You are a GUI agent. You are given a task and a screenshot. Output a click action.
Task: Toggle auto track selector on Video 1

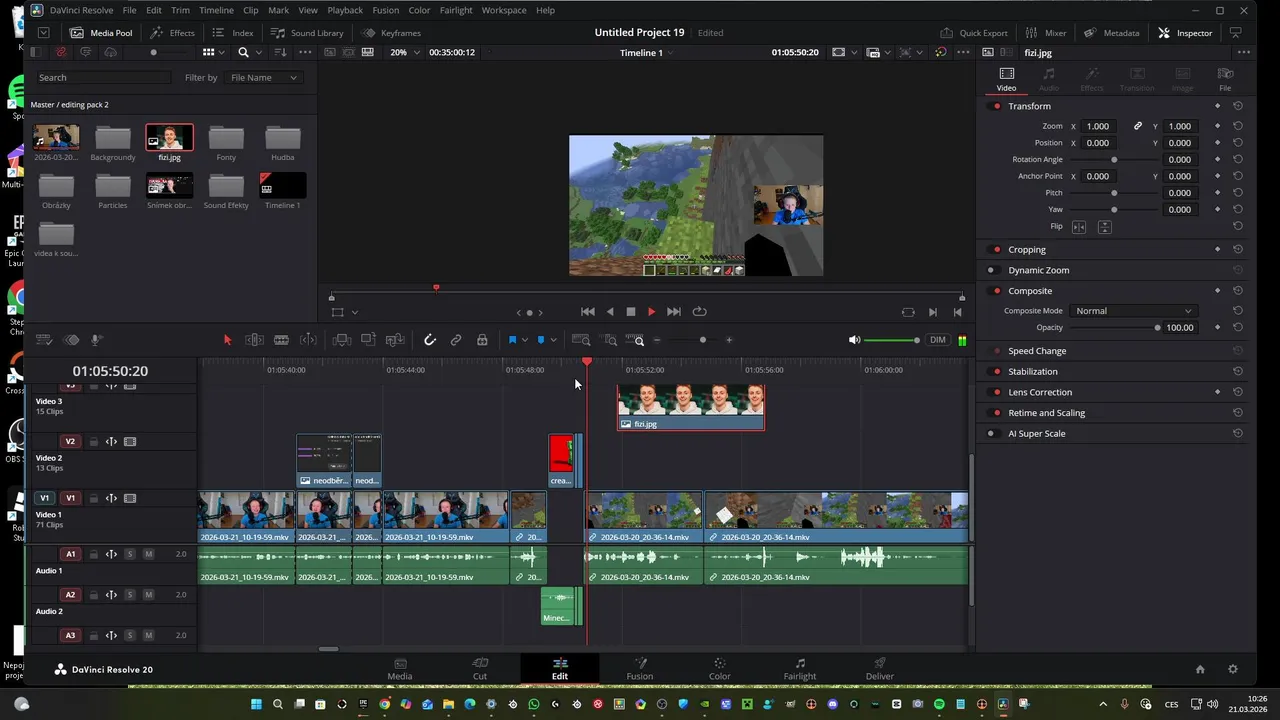tap(112, 498)
